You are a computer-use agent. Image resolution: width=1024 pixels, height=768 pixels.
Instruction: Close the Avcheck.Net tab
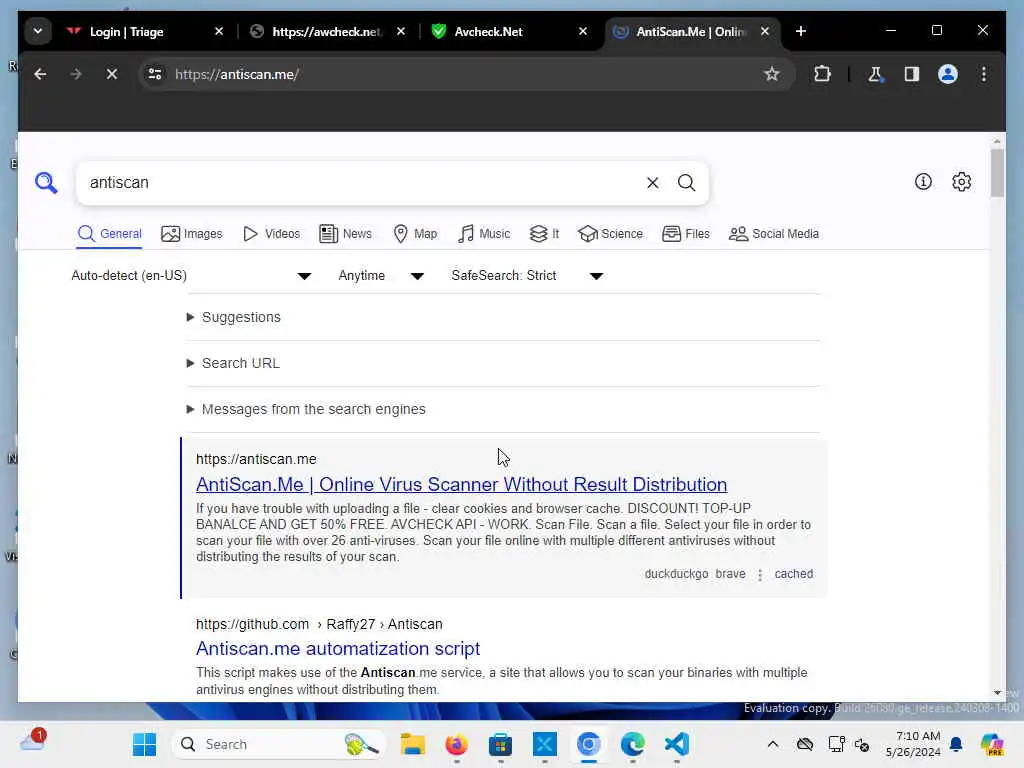(x=583, y=31)
